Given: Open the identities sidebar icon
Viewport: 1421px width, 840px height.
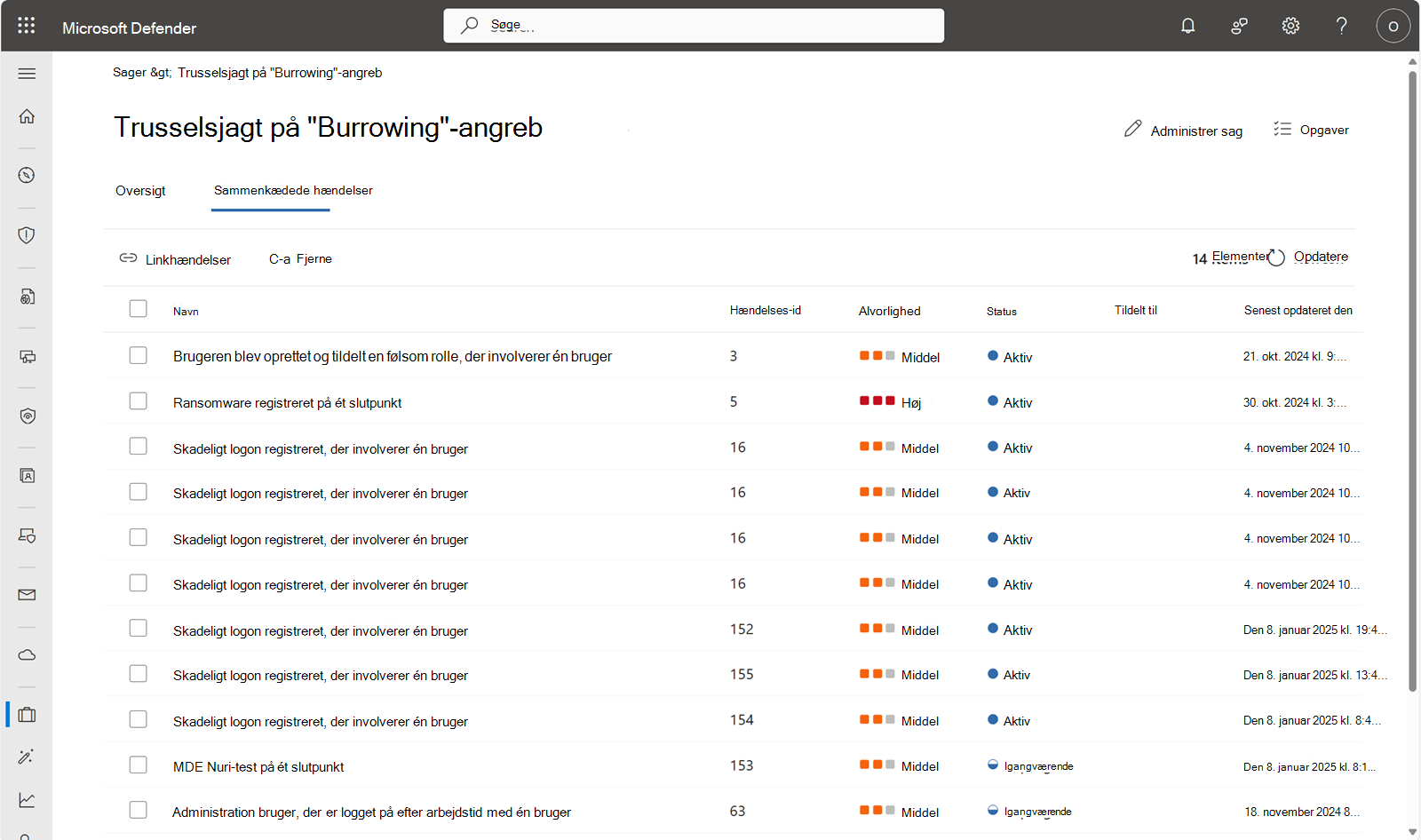Looking at the screenshot, I should tap(27, 476).
